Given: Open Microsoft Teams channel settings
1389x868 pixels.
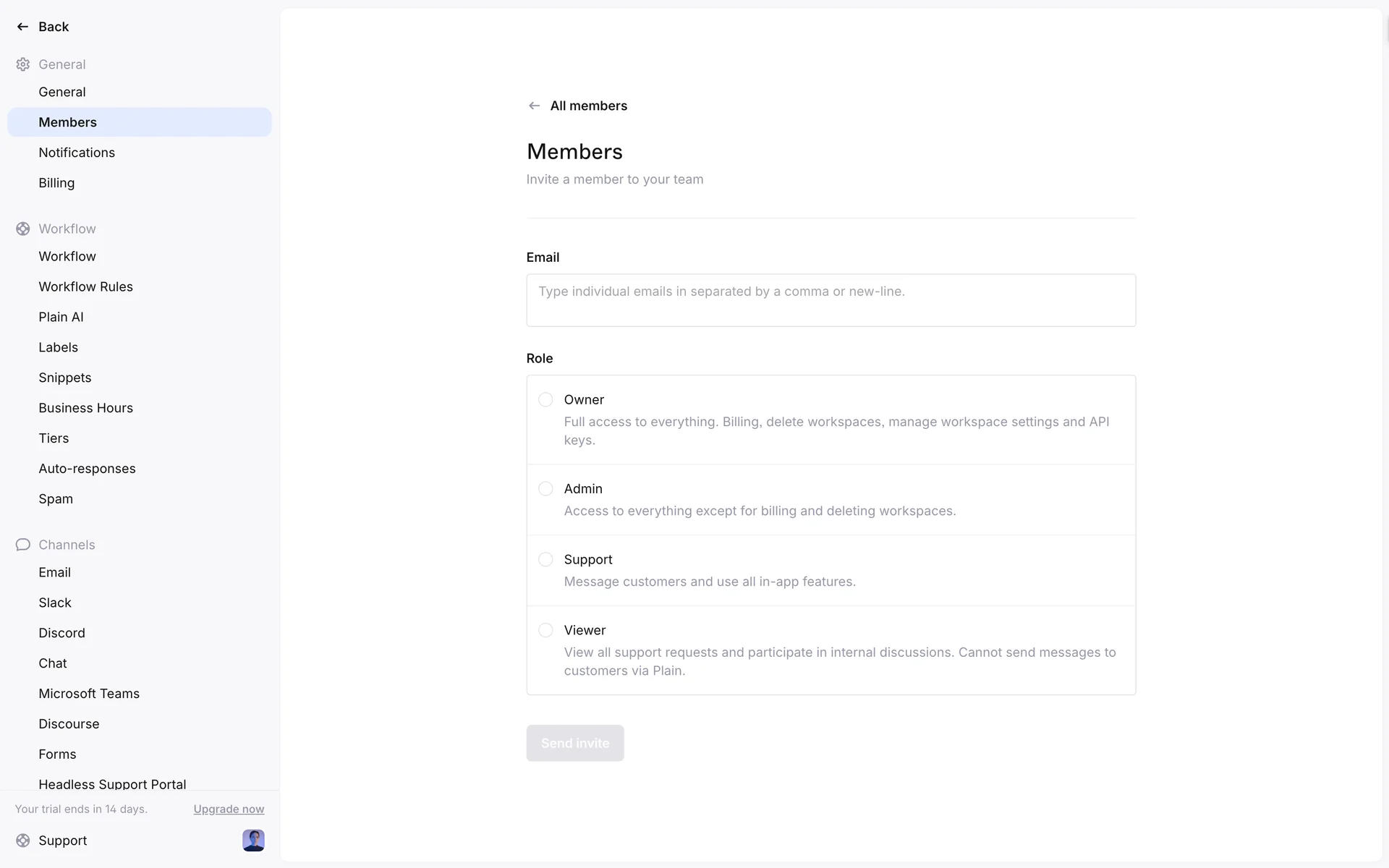Looking at the screenshot, I should [x=89, y=694].
